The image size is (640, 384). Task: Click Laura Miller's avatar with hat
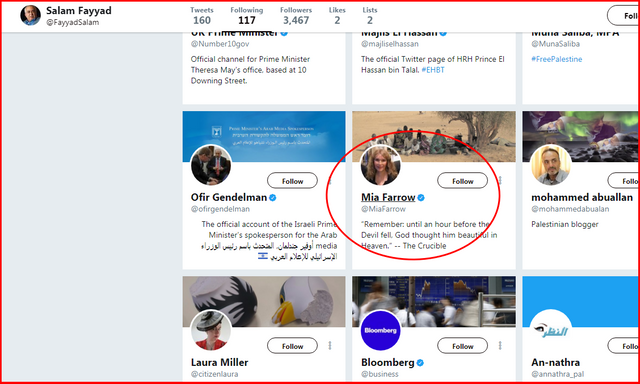(211, 330)
